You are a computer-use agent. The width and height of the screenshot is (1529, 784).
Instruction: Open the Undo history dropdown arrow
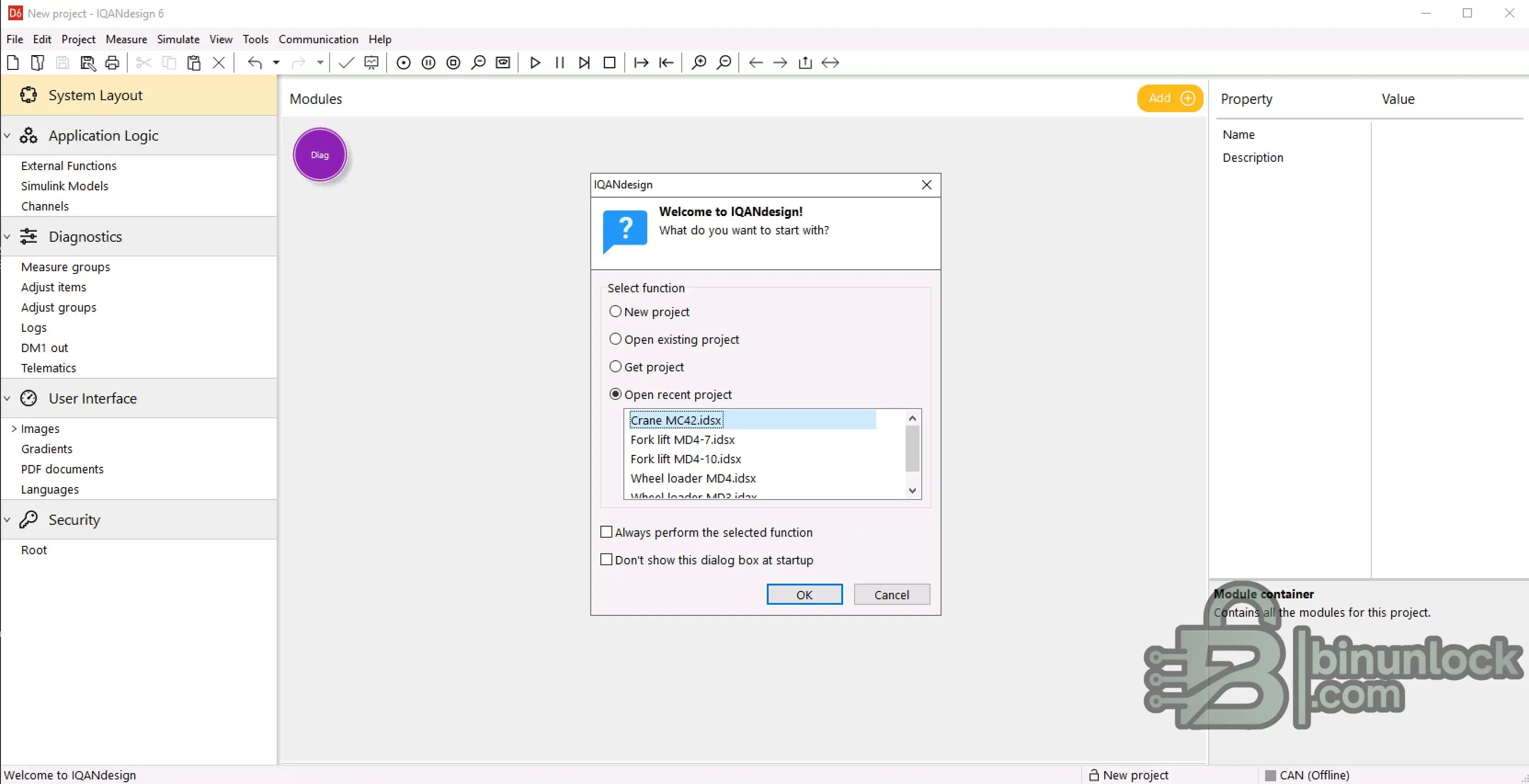pos(276,62)
